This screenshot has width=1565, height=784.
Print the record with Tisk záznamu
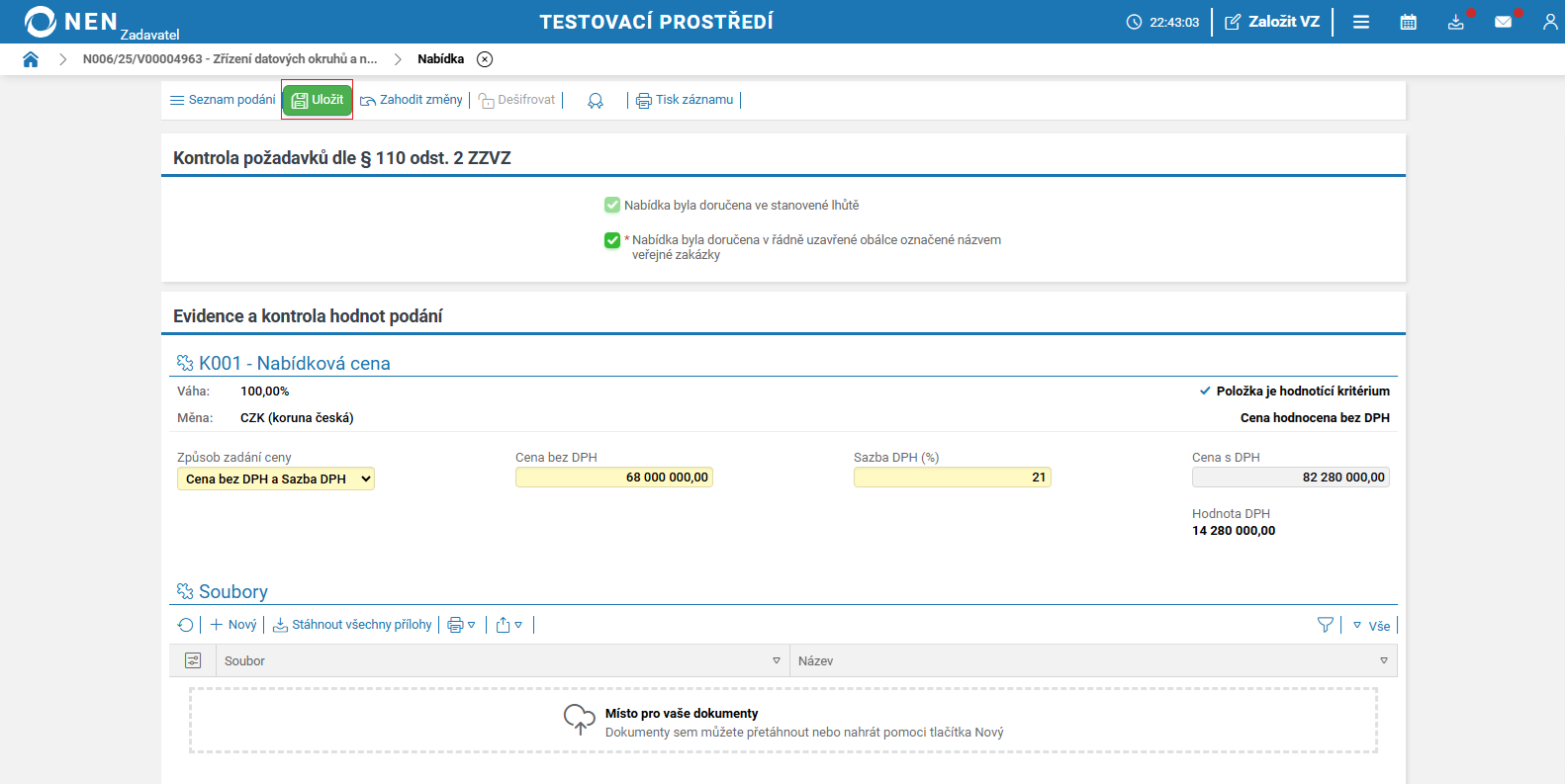(685, 100)
